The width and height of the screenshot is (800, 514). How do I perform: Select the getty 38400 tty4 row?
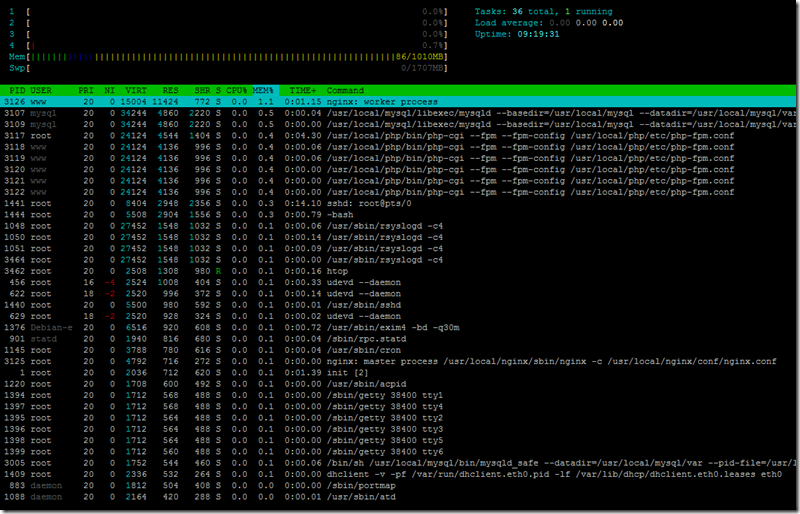[398, 407]
